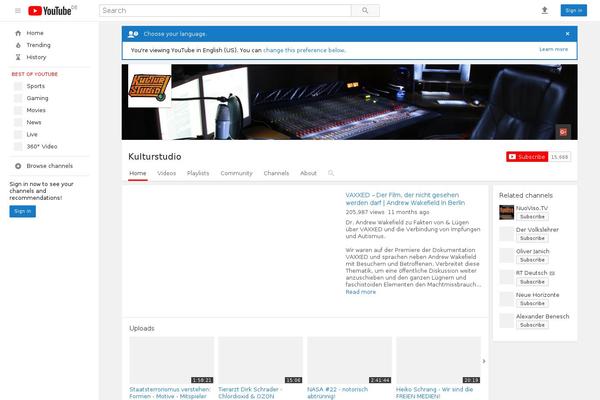Click the 15,668 subscriber count
The height and width of the screenshot is (400, 600).
pos(559,157)
